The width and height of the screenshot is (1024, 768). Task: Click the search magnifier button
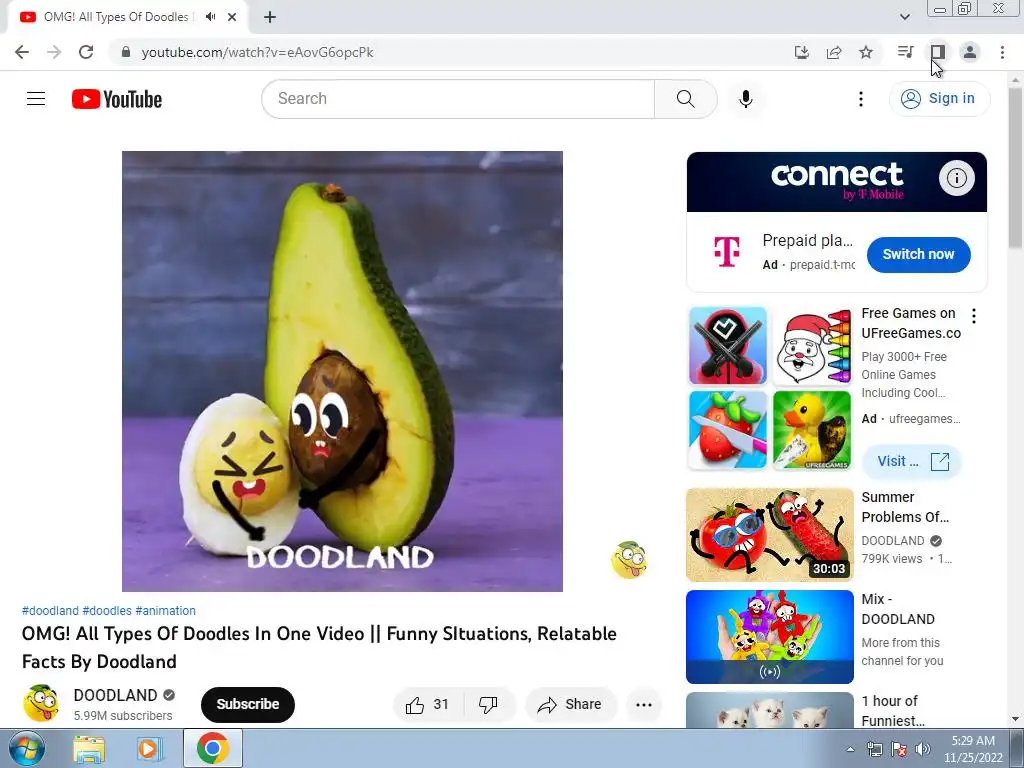tap(685, 99)
